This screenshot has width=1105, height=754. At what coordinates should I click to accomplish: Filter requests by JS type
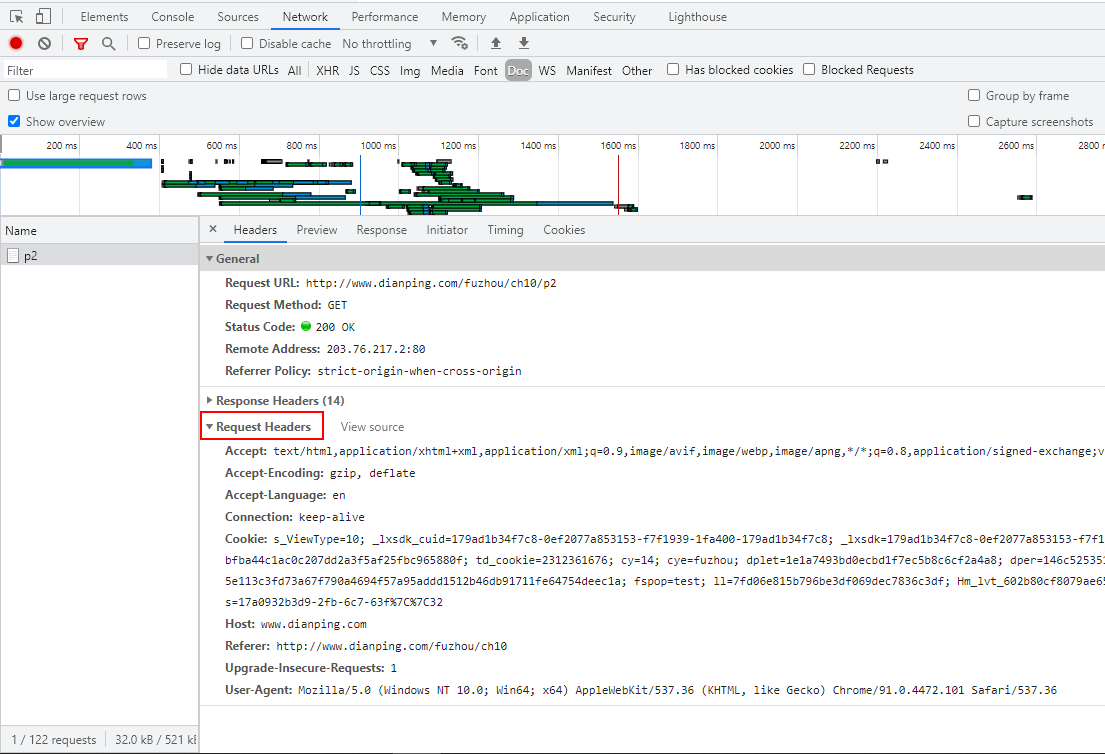click(354, 70)
